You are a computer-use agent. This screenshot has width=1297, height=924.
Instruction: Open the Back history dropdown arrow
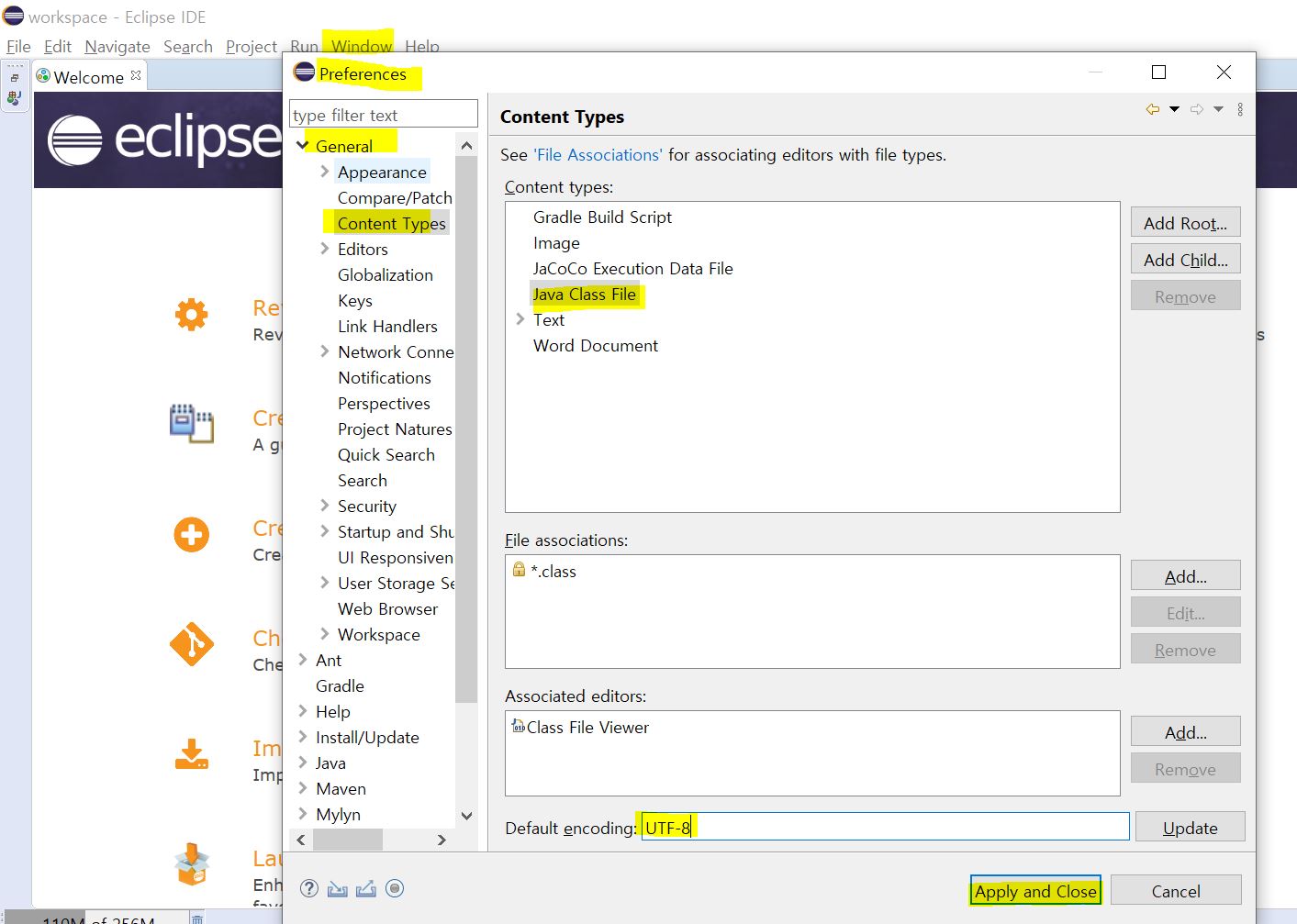click(1174, 109)
